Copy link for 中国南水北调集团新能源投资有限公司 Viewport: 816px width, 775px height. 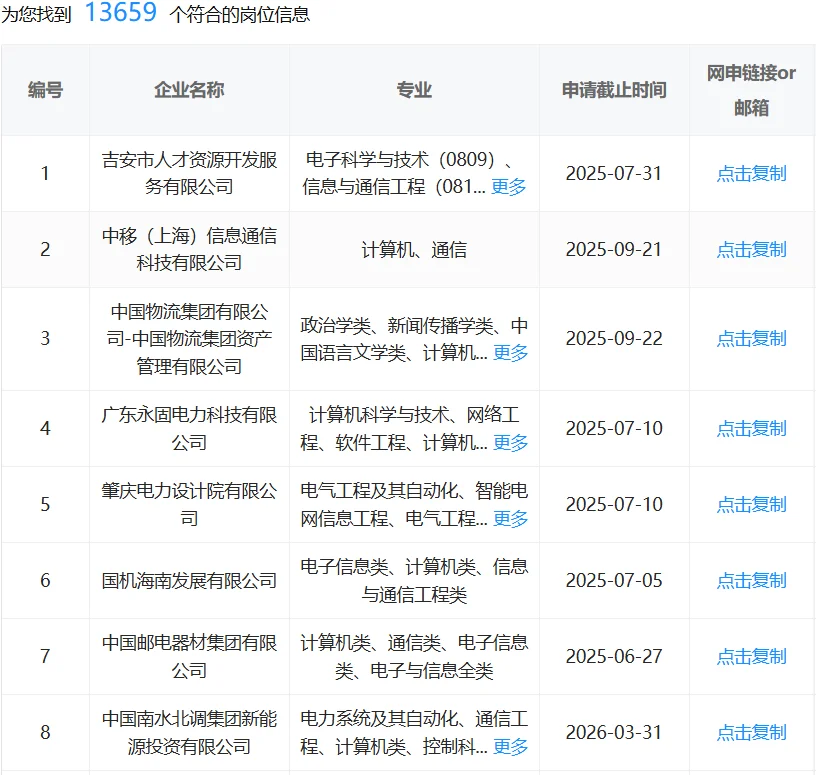(751, 732)
